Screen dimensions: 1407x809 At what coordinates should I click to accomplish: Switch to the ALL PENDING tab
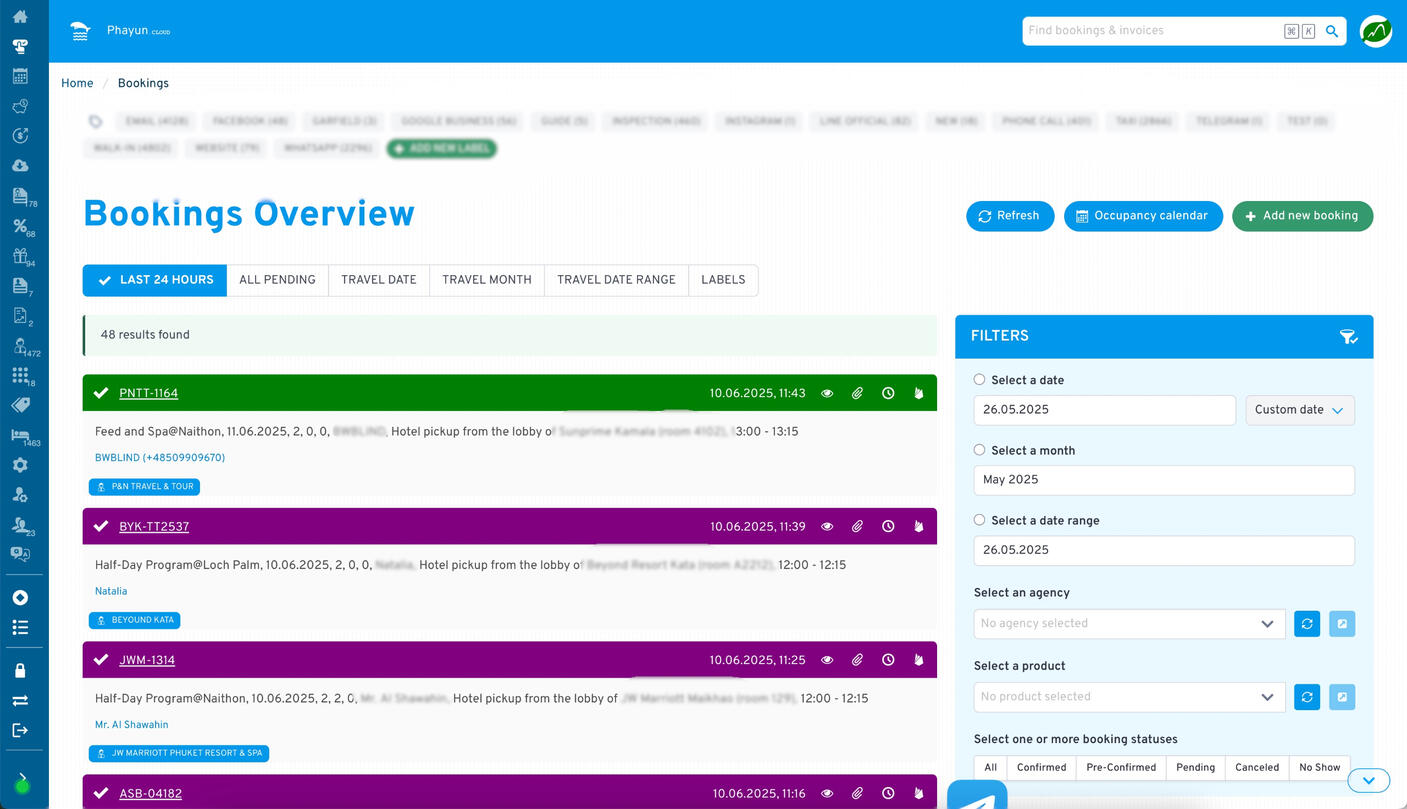(x=277, y=280)
